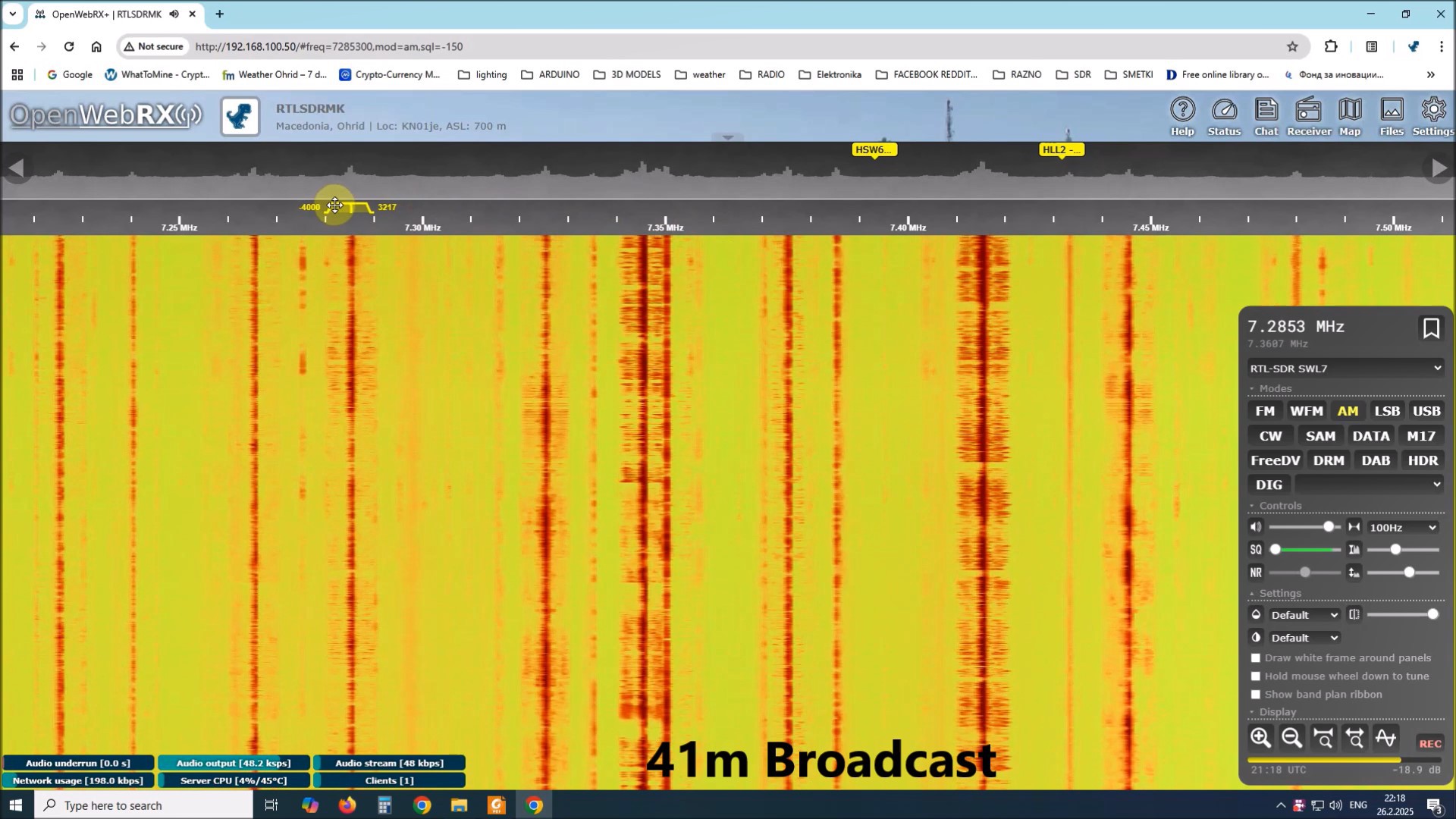Viewport: 1456px width, 819px height.
Task: Open the RTL-SDR SWL7 profile dropdown
Action: (1345, 369)
